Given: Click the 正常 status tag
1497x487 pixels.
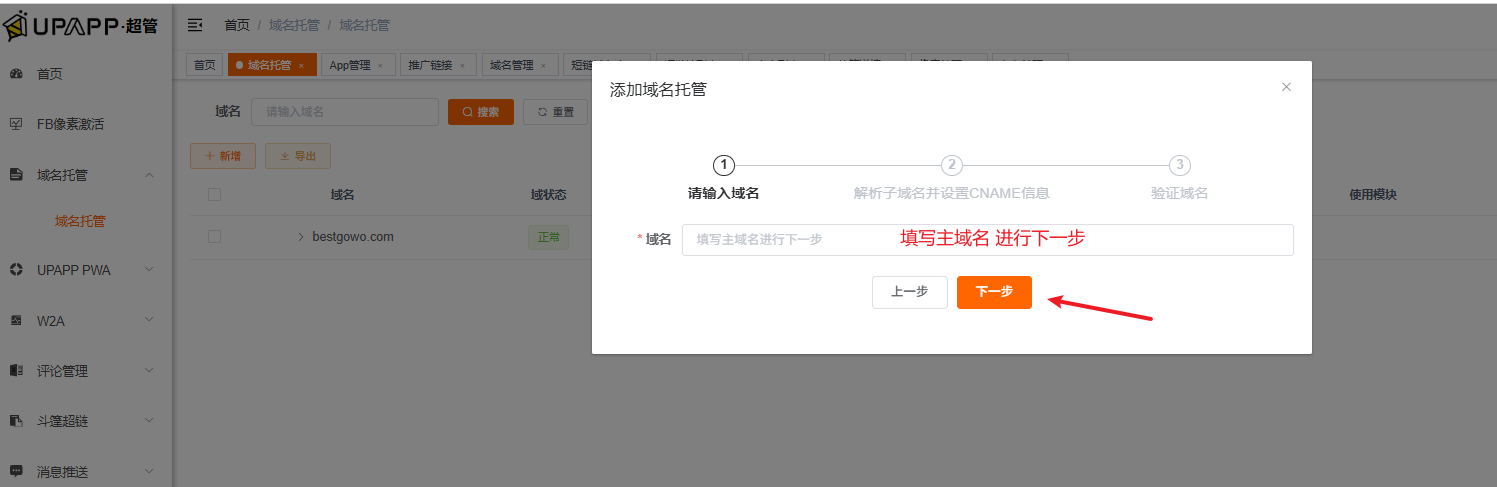Looking at the screenshot, I should tap(549, 238).
